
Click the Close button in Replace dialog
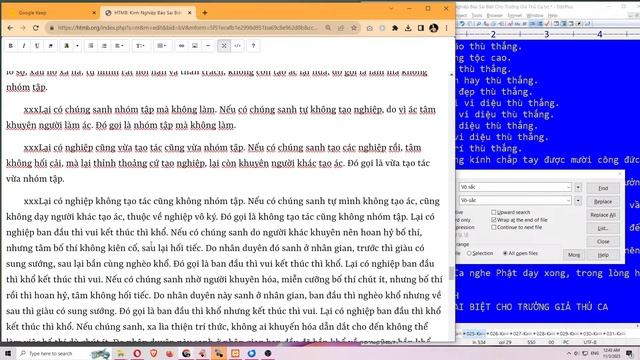pos(603,241)
